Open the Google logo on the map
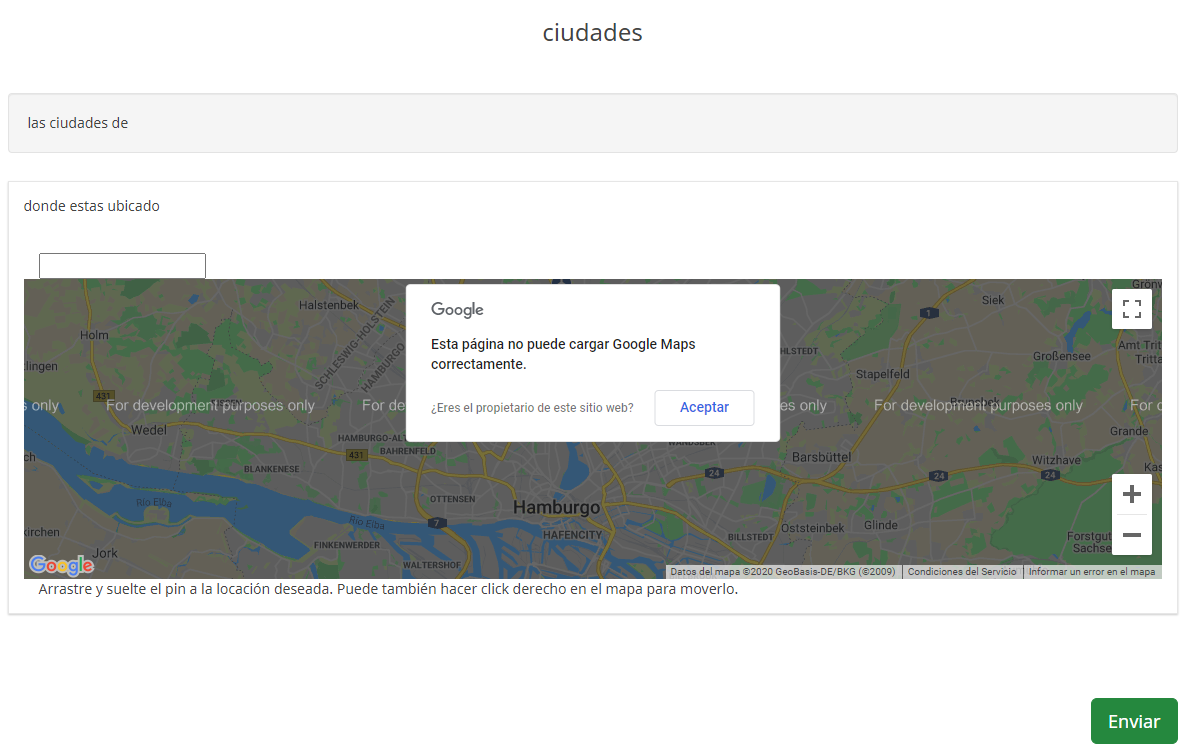Screen dimensions: 1202x755 tap(61, 565)
